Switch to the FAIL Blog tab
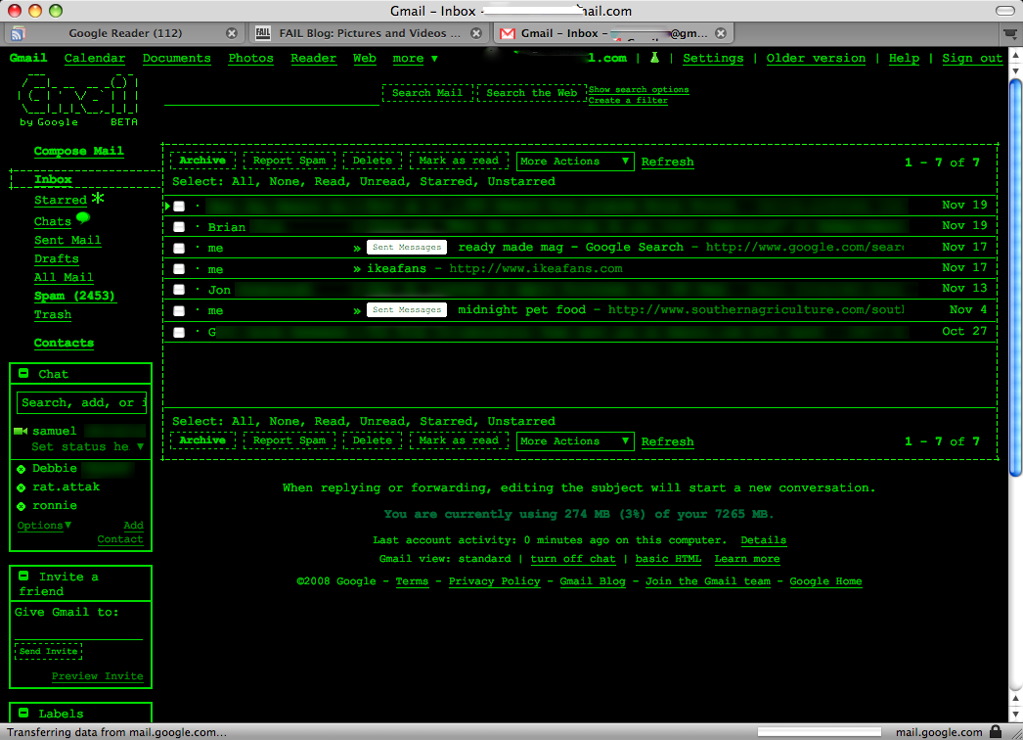The height and width of the screenshot is (740, 1023). pos(369,33)
